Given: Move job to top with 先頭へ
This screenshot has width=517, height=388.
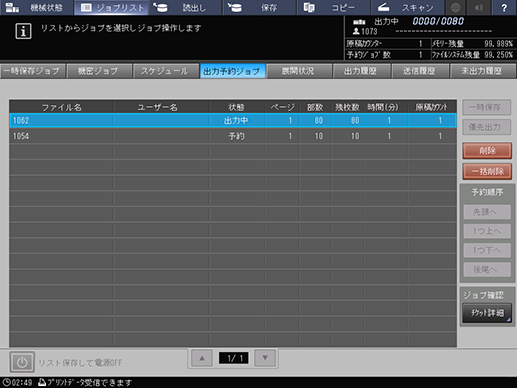Looking at the screenshot, I should tap(487, 212).
